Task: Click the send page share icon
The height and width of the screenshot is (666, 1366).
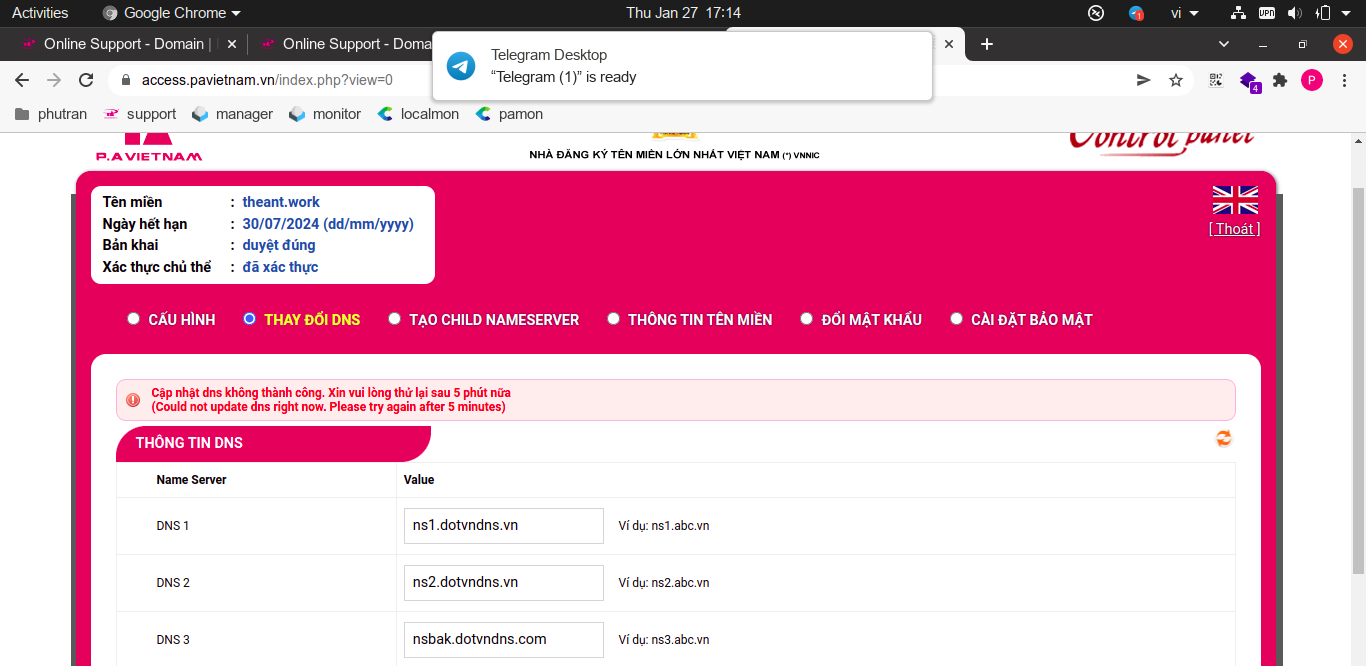Action: tap(1144, 80)
